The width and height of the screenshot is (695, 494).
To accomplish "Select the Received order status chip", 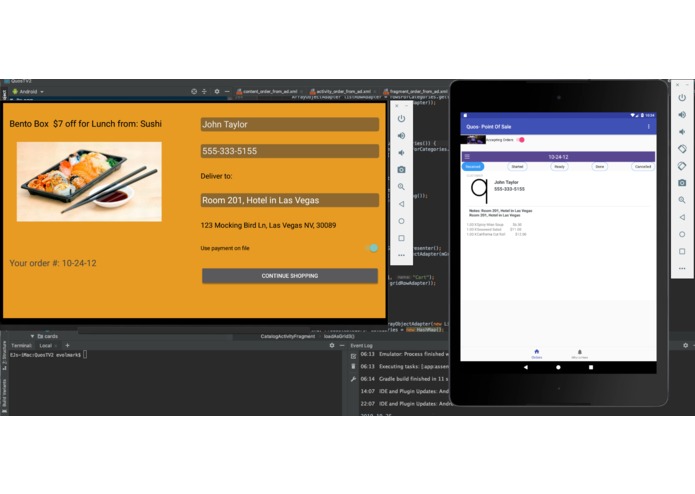I will point(473,167).
